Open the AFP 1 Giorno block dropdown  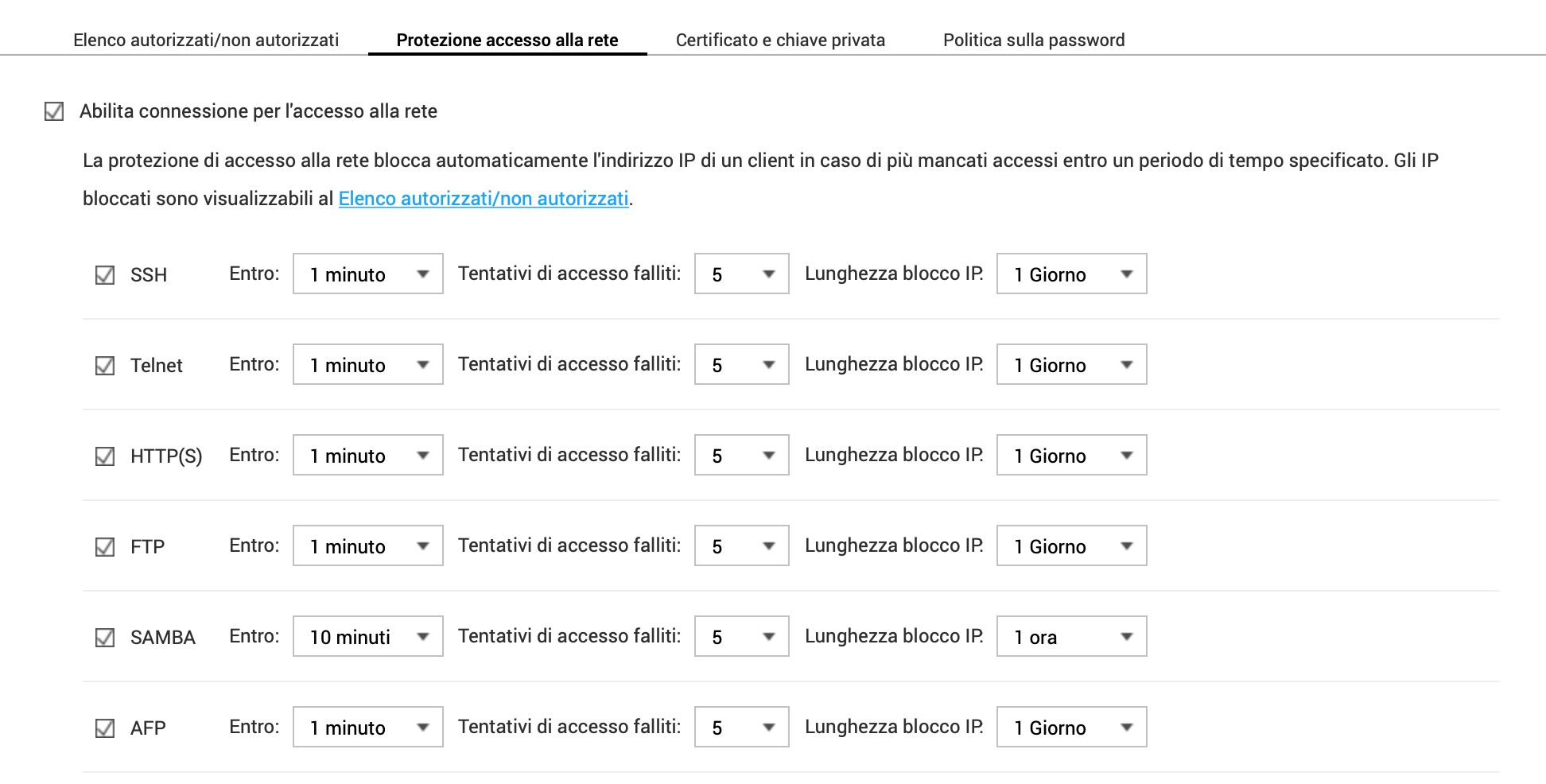[1072, 727]
